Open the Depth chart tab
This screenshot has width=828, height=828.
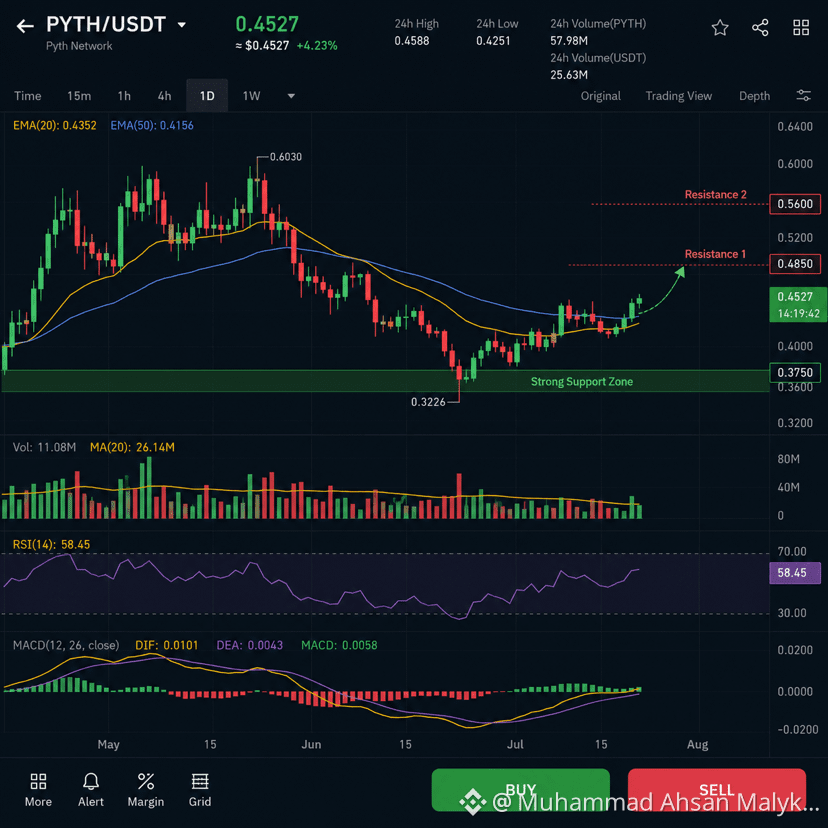754,96
